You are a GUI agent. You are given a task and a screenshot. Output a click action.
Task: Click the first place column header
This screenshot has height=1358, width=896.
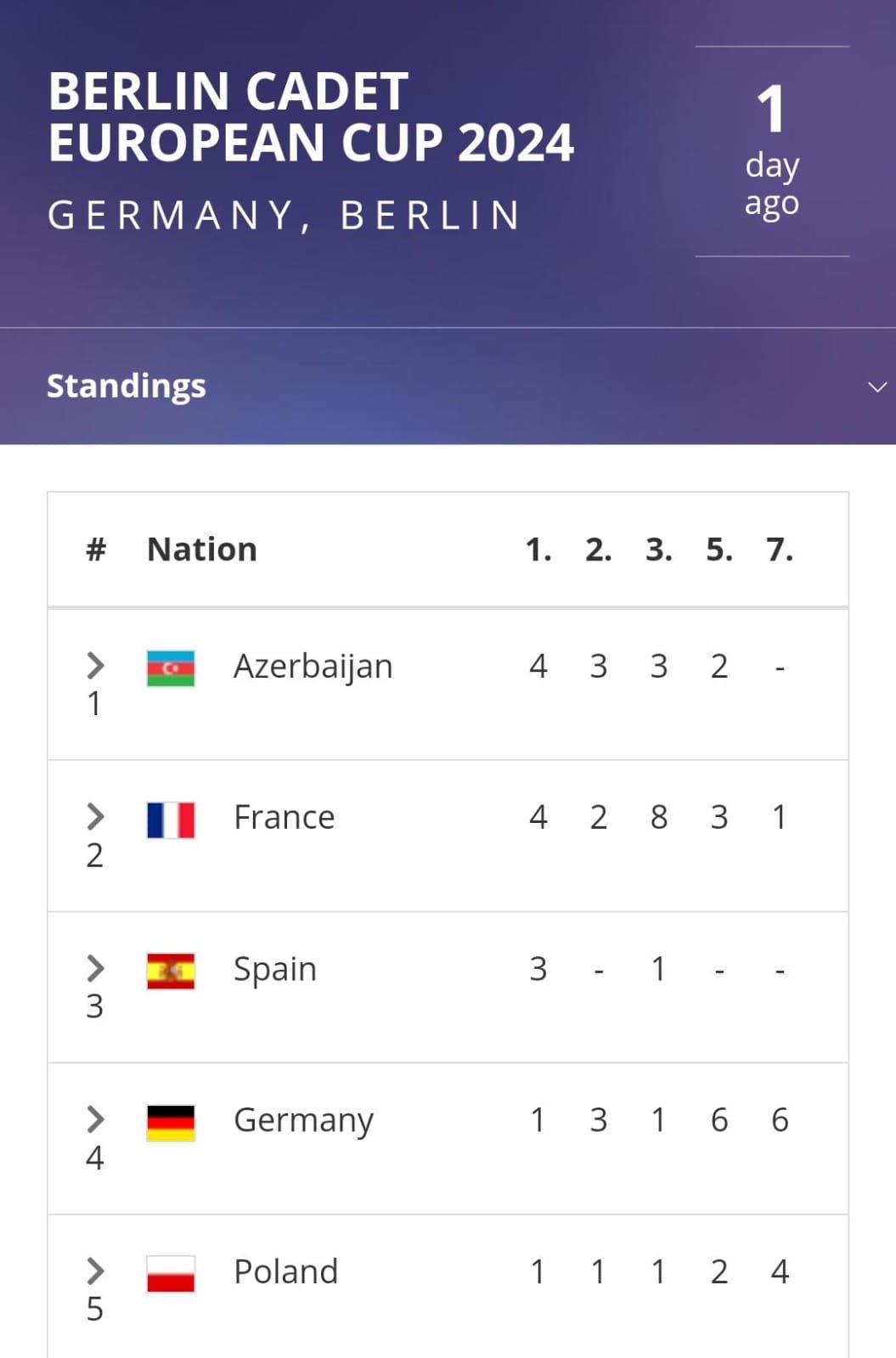[x=538, y=549]
